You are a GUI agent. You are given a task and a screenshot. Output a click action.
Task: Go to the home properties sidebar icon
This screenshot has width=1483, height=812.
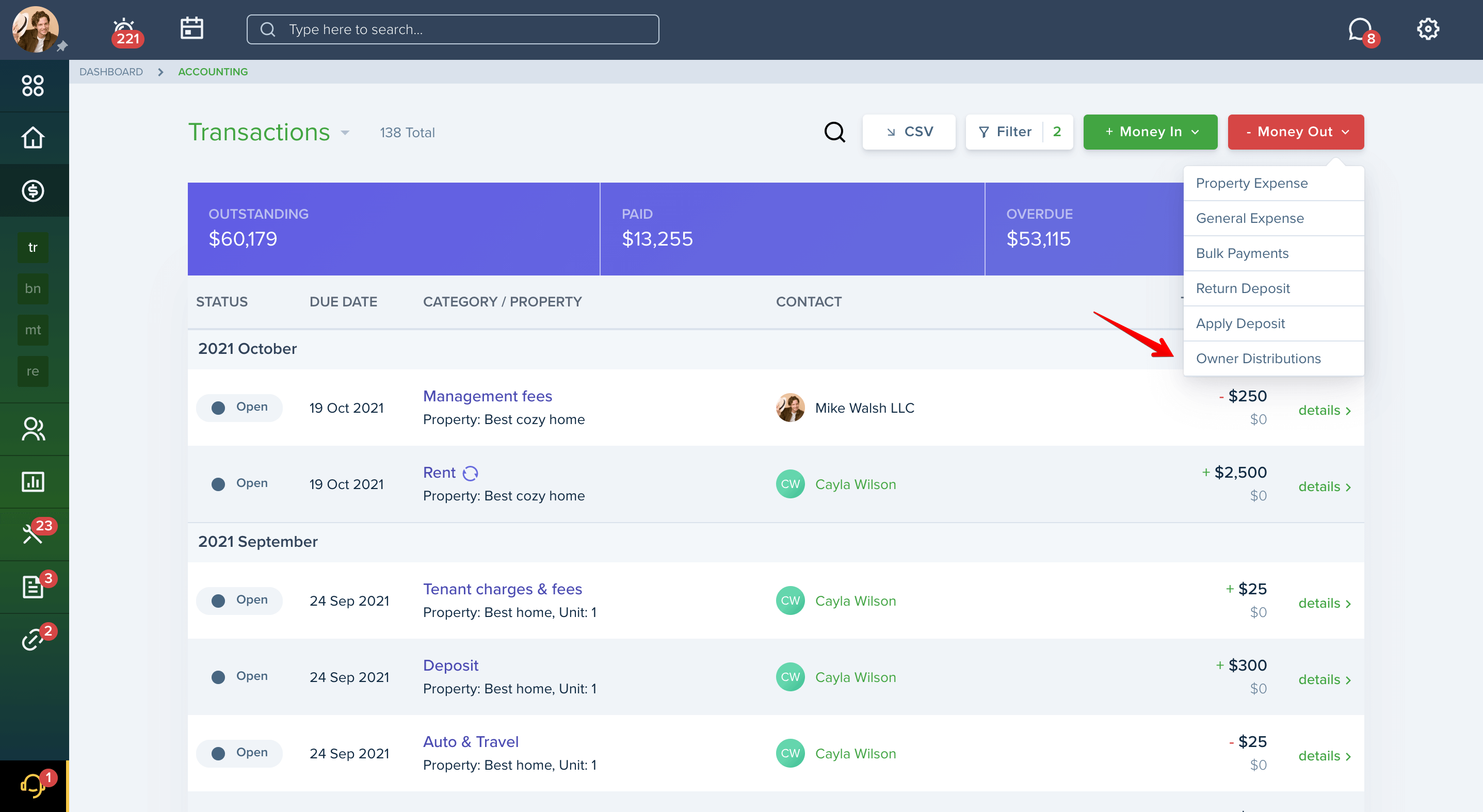click(x=33, y=138)
